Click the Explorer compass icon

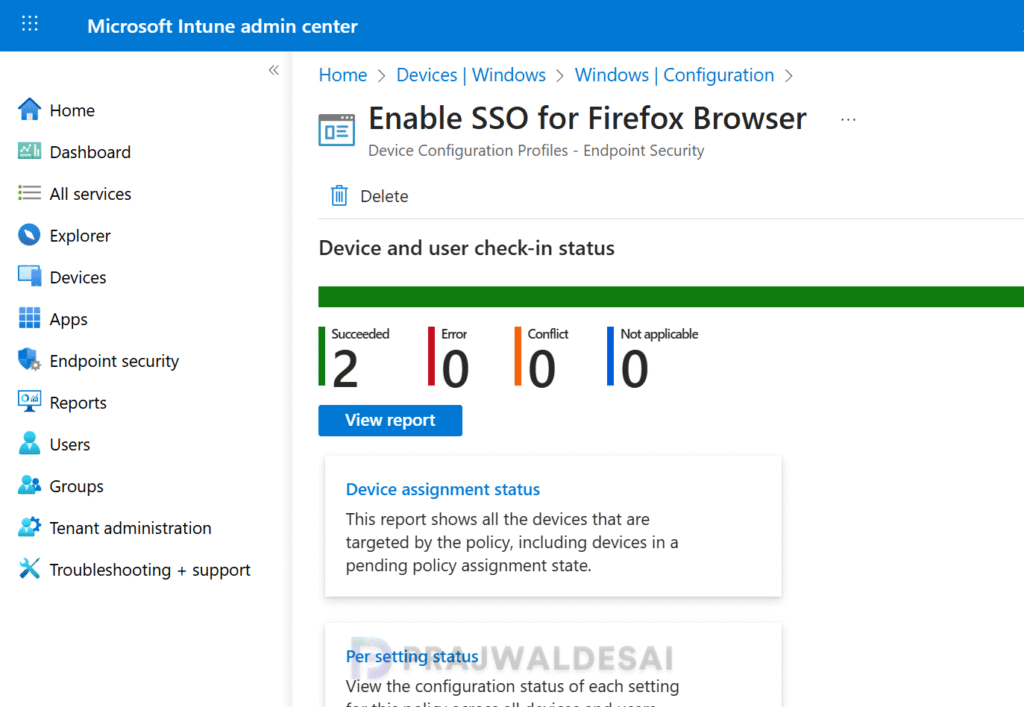(29, 235)
